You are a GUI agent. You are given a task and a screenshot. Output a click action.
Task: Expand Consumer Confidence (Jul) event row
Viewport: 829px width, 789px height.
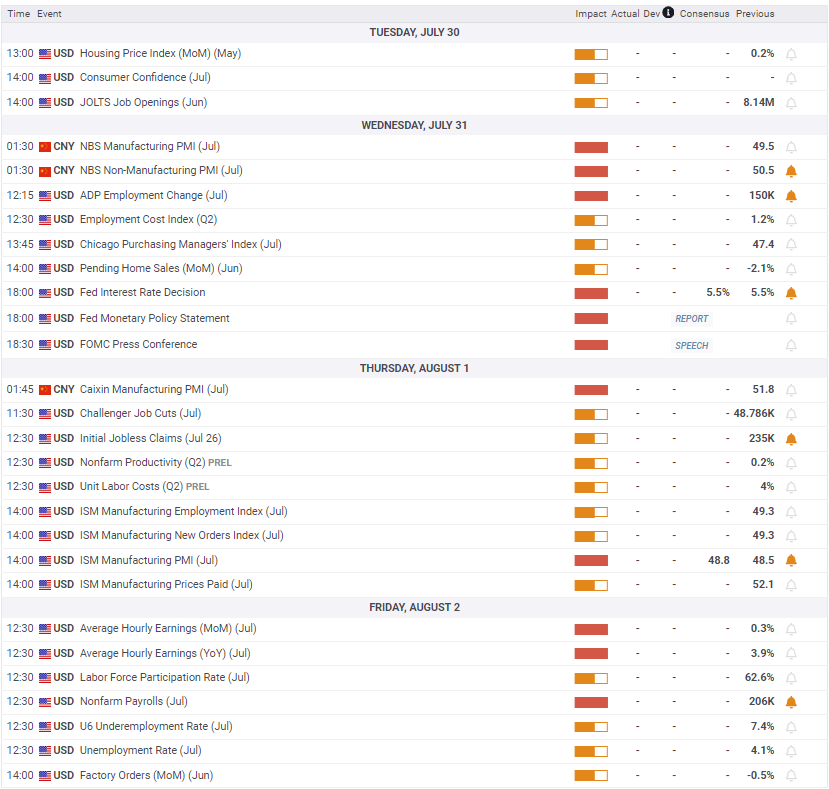click(x=414, y=78)
